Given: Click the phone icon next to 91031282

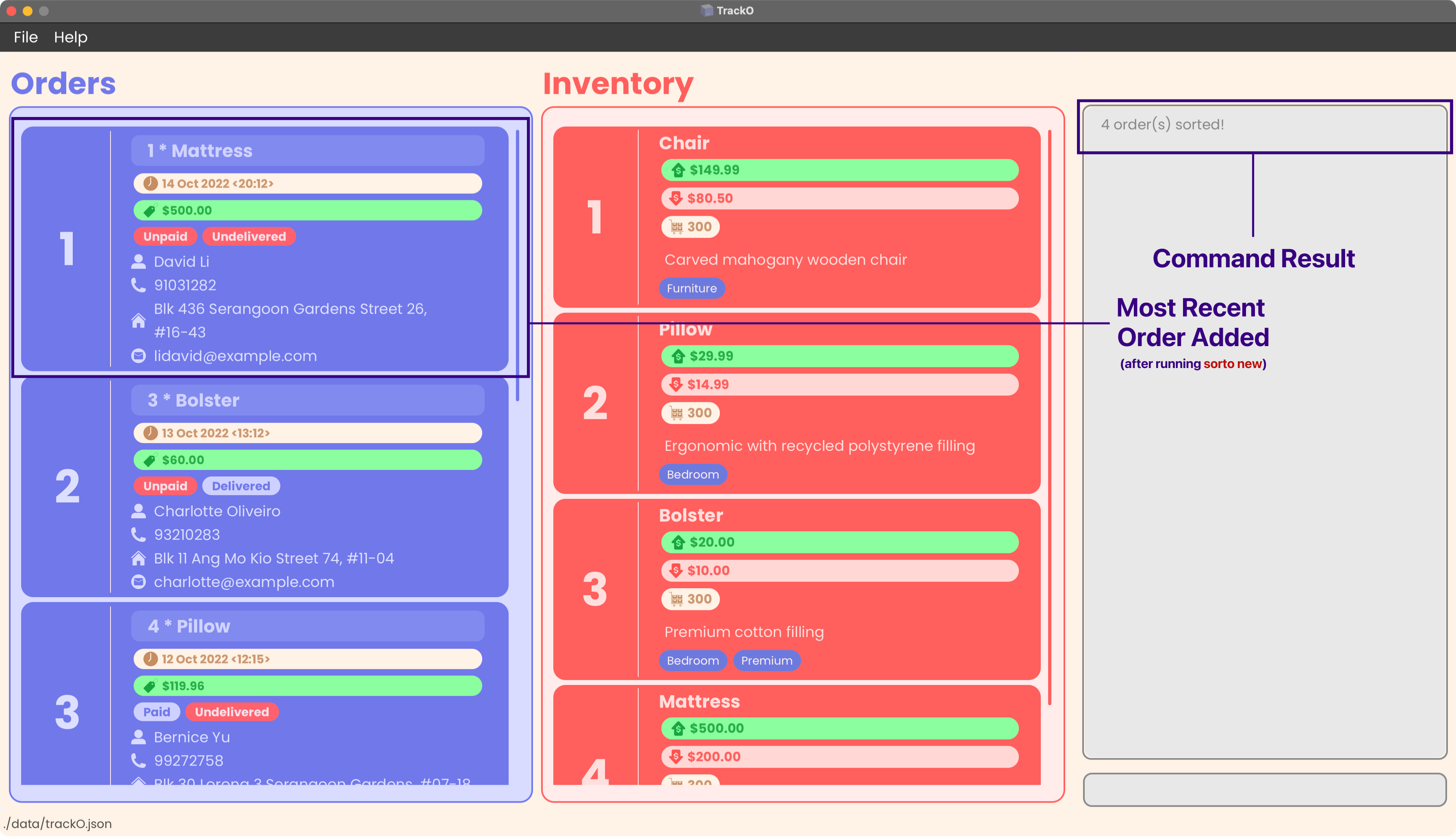Looking at the screenshot, I should pyautogui.click(x=139, y=285).
